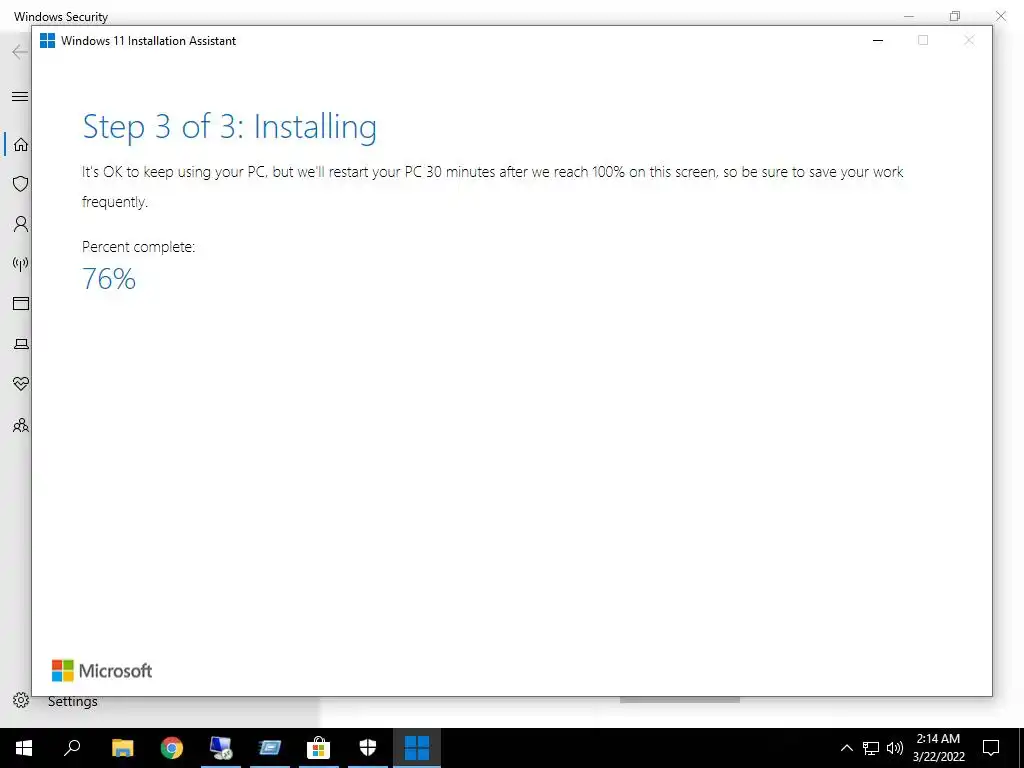Image resolution: width=1024 pixels, height=768 pixels.
Task: Click the 76% percent complete value
Action: [x=109, y=279]
